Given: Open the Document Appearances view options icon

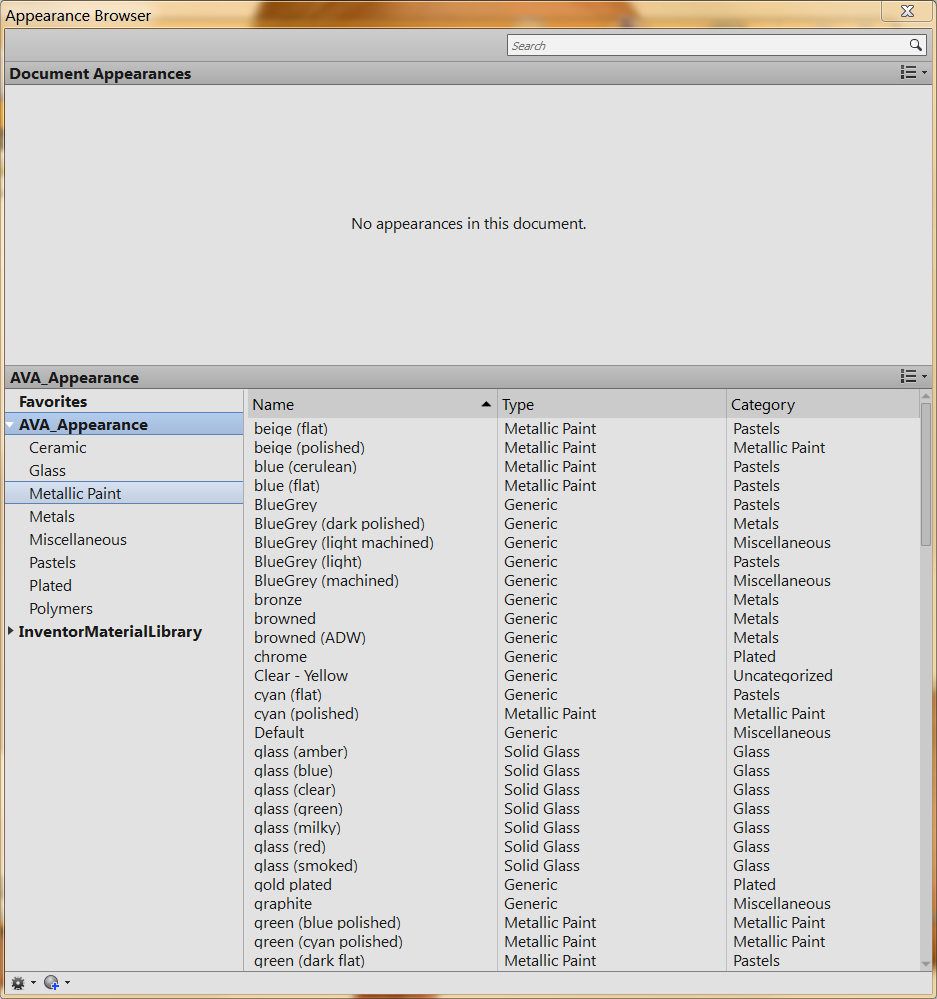Looking at the screenshot, I should tap(909, 72).
